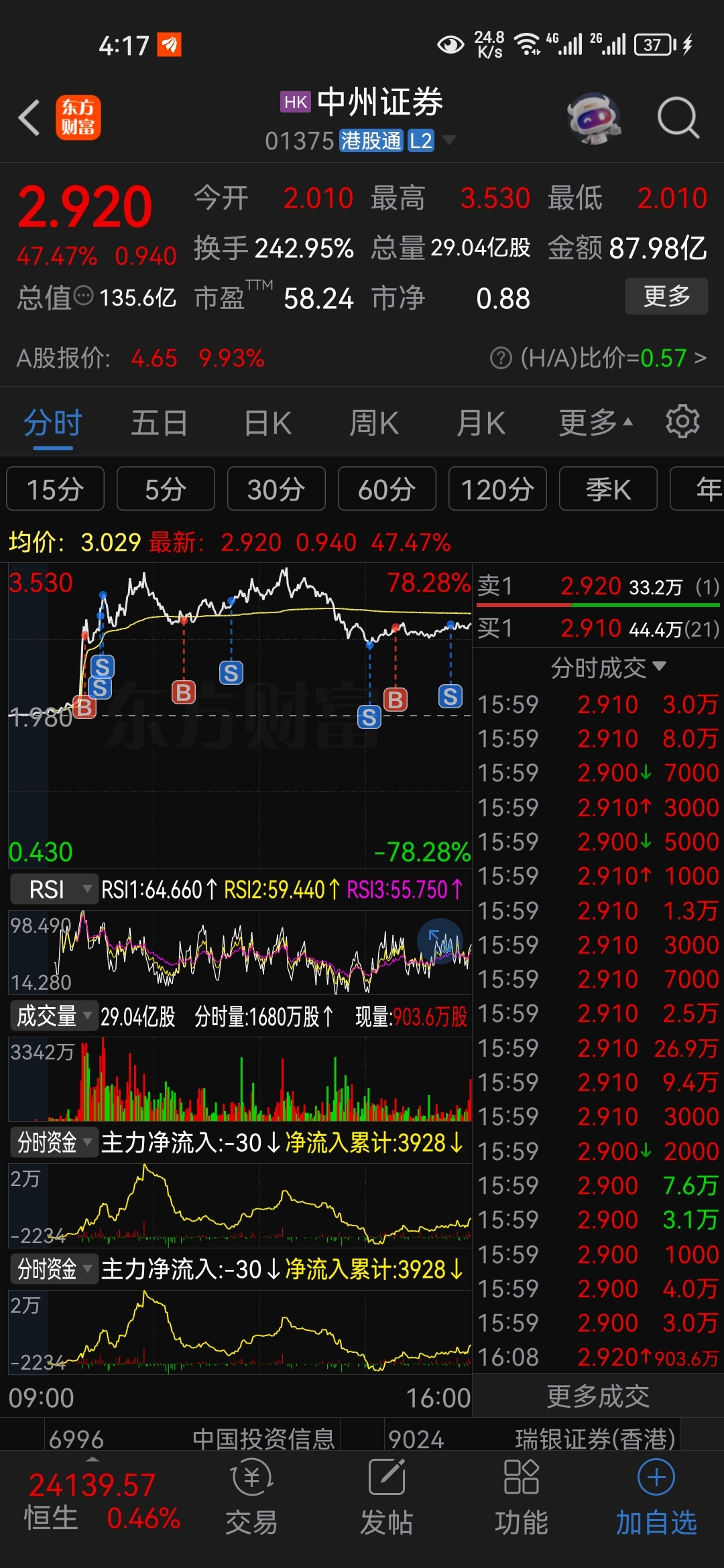Tap the 7.6万 trade row
Screen dimensions: 724x1568
(598, 1185)
